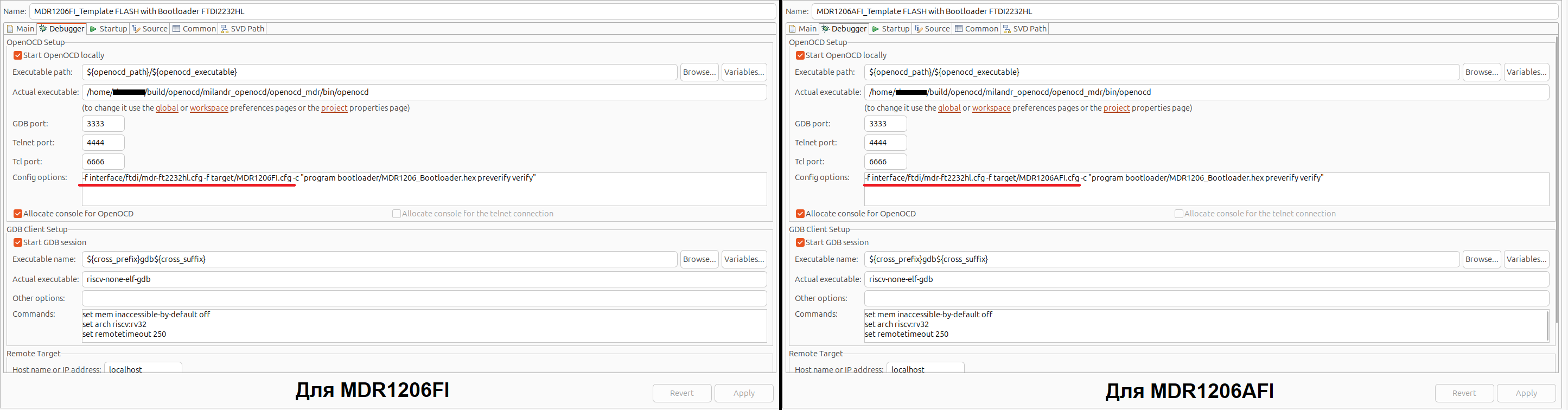Click the vertical scrollbar of the MDR1206AFI dialog

pyautogui.click(x=1557, y=182)
